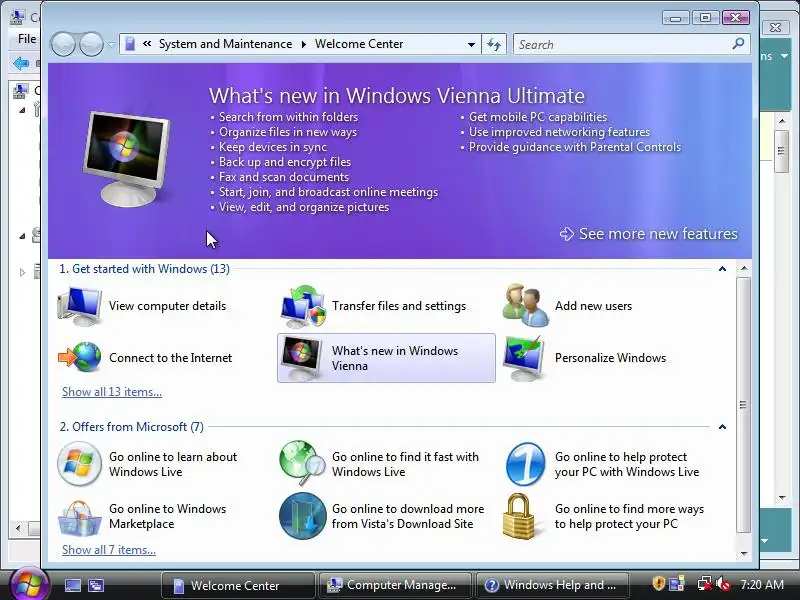Open the Windows Marketplace basket icon
Image resolution: width=800 pixels, height=600 pixels.
pyautogui.click(x=80, y=517)
